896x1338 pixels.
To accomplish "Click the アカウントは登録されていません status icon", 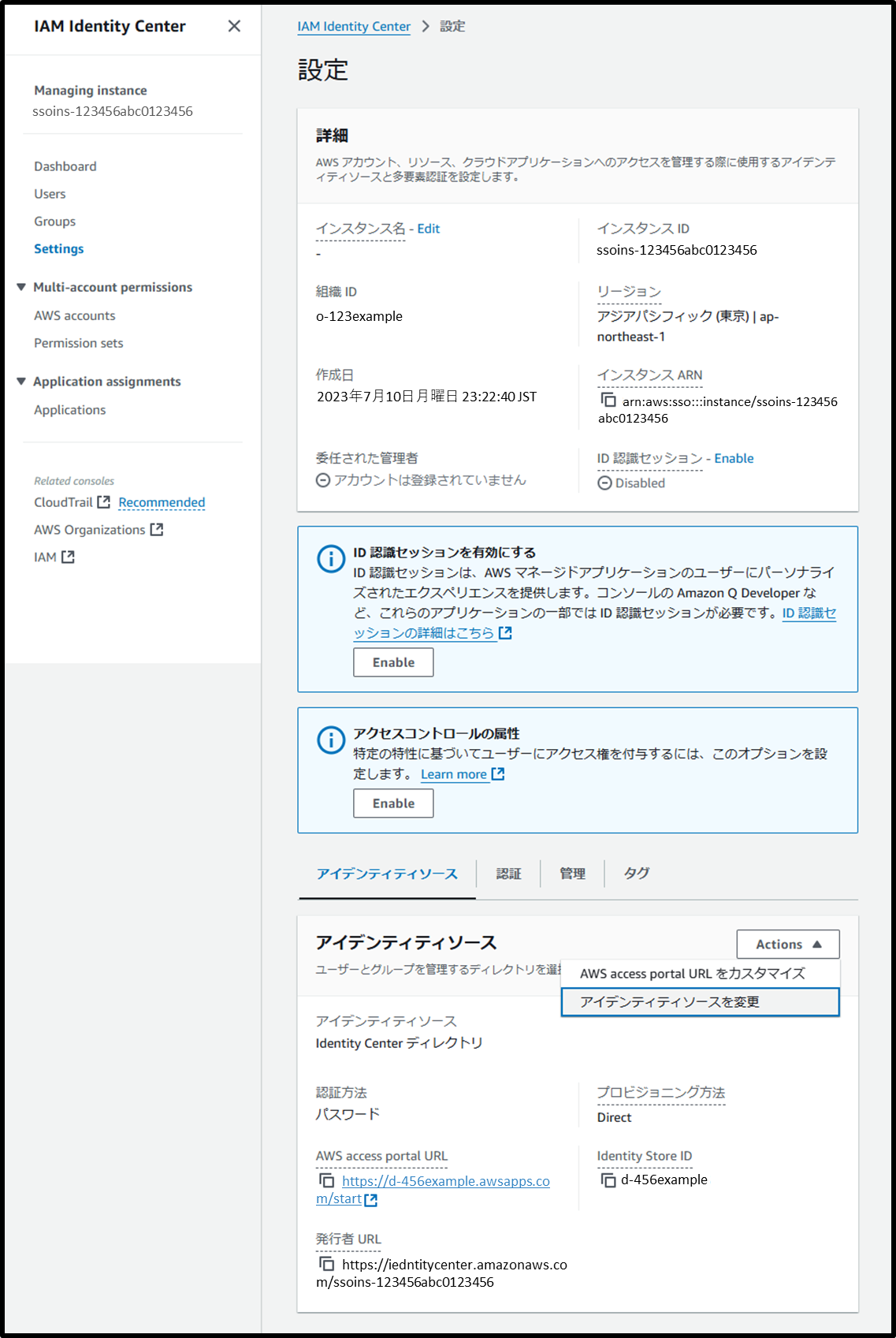I will [323, 480].
